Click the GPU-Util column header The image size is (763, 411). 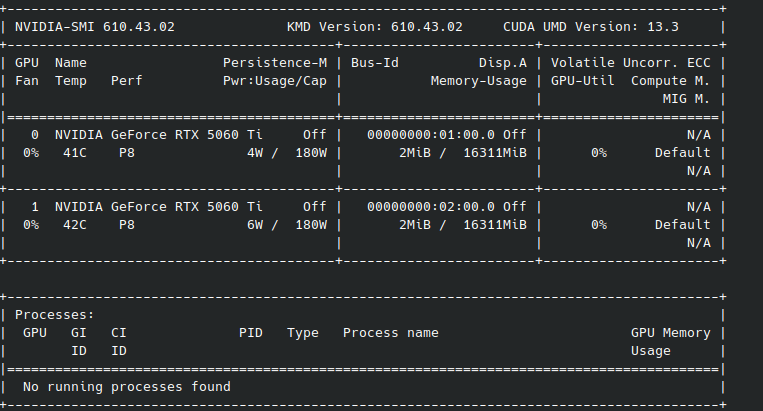coord(582,81)
